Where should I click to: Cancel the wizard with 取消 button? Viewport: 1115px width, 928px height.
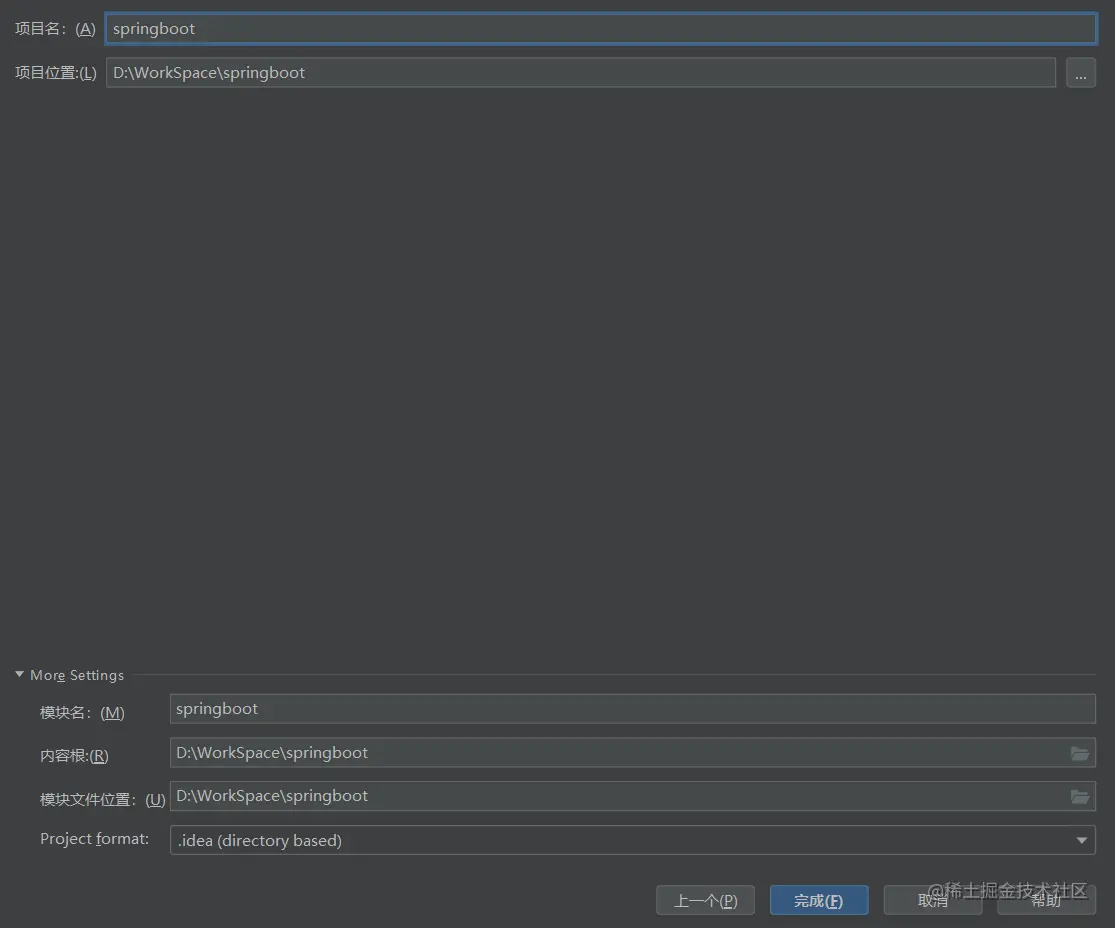[x=933, y=900]
